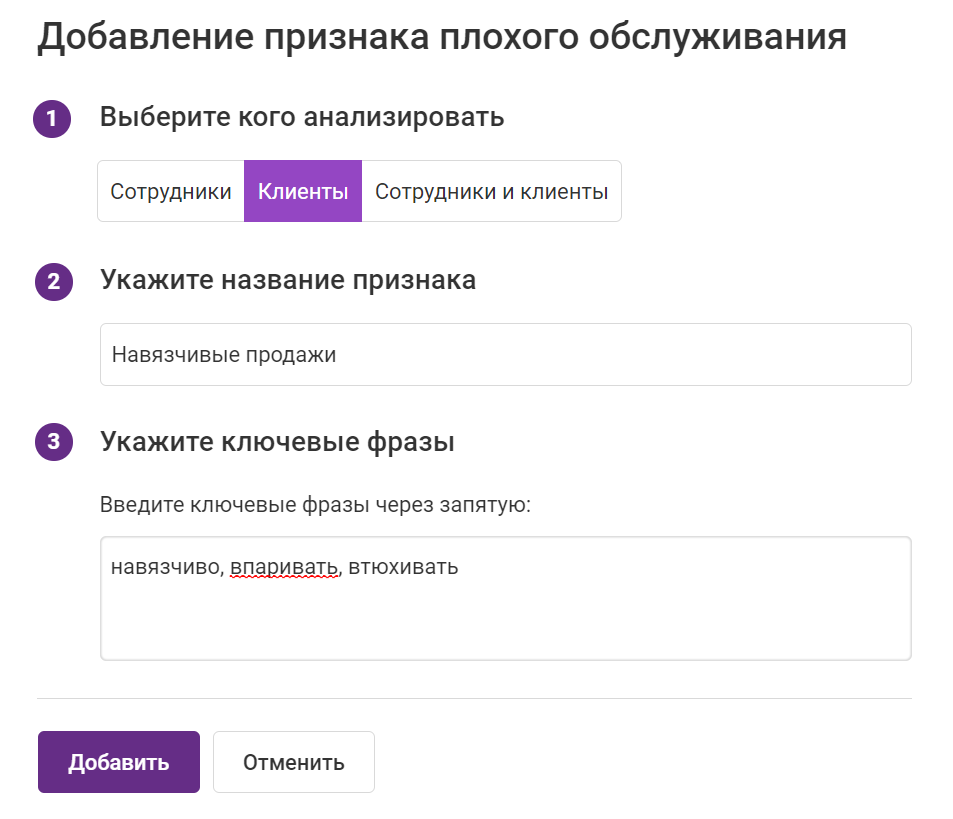Viewport: 953px width, 819px height.
Task: Click the heading "Укажите ключевые фразы"
Action: tap(277, 441)
